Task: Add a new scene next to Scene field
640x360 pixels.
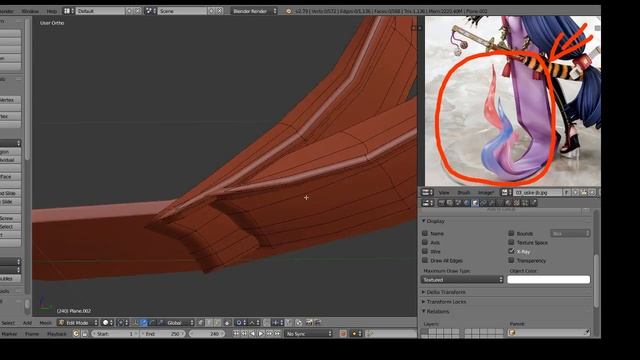Action: pos(211,11)
